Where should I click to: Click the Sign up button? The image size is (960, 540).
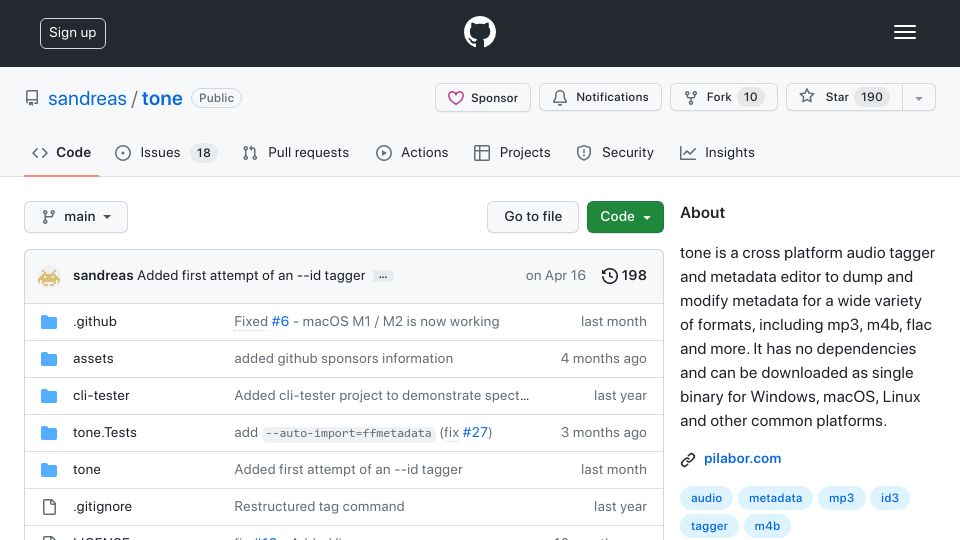click(x=73, y=33)
